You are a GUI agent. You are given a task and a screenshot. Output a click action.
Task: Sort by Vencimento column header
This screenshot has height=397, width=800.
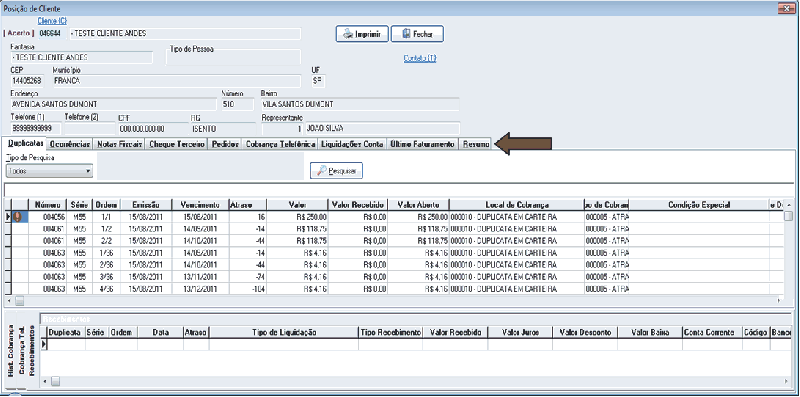click(201, 205)
